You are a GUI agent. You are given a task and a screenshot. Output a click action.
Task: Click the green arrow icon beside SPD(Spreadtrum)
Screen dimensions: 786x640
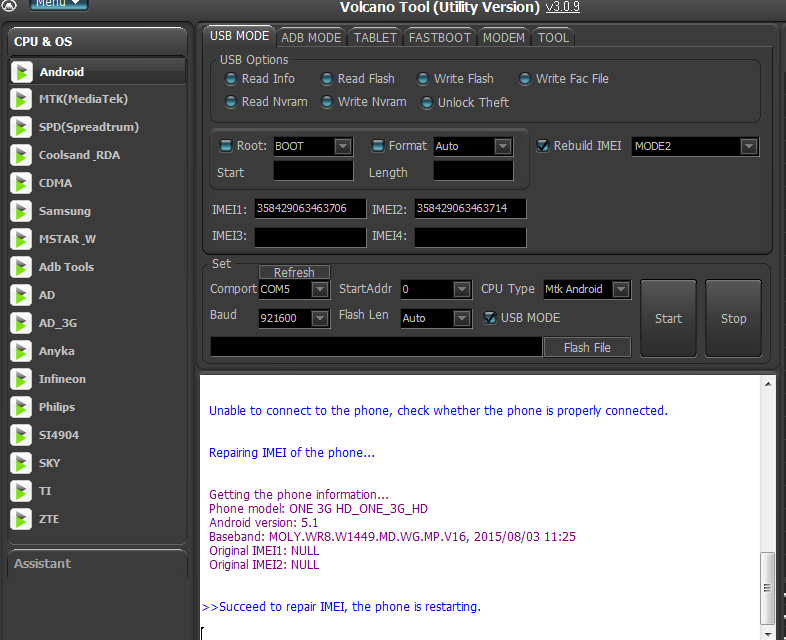coord(22,127)
